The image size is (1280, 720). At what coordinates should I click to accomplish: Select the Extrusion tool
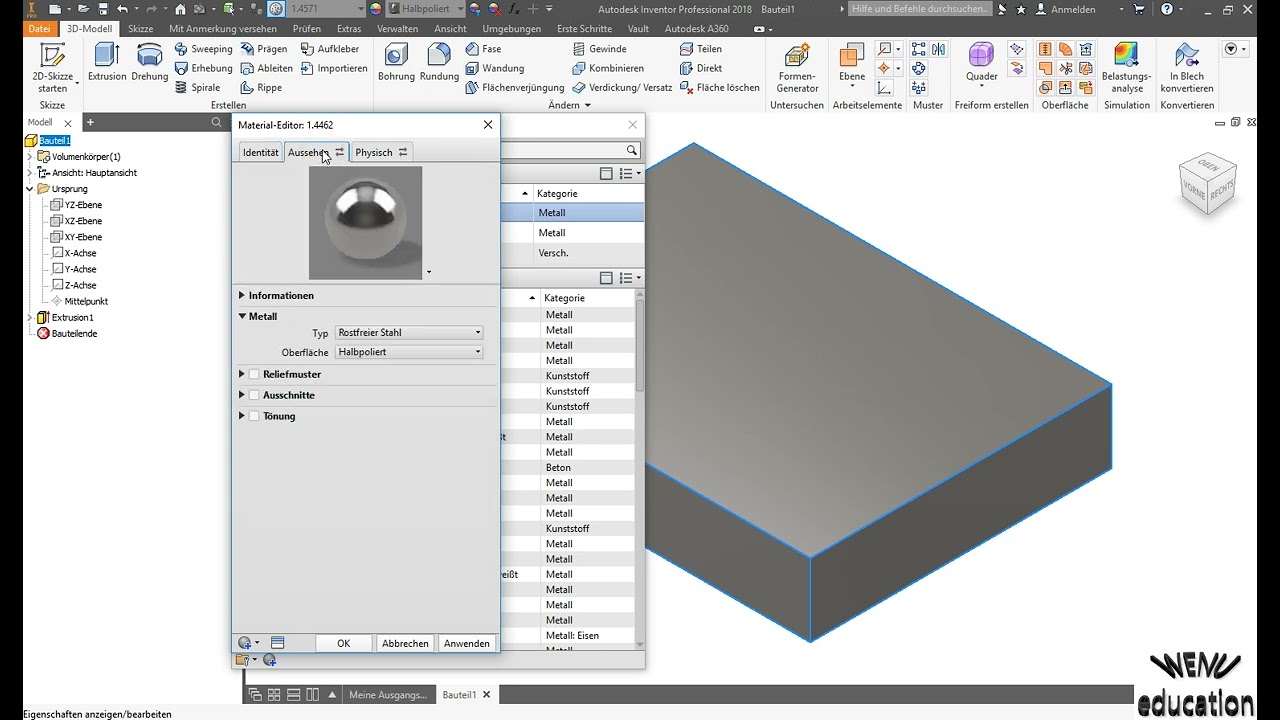click(x=107, y=63)
